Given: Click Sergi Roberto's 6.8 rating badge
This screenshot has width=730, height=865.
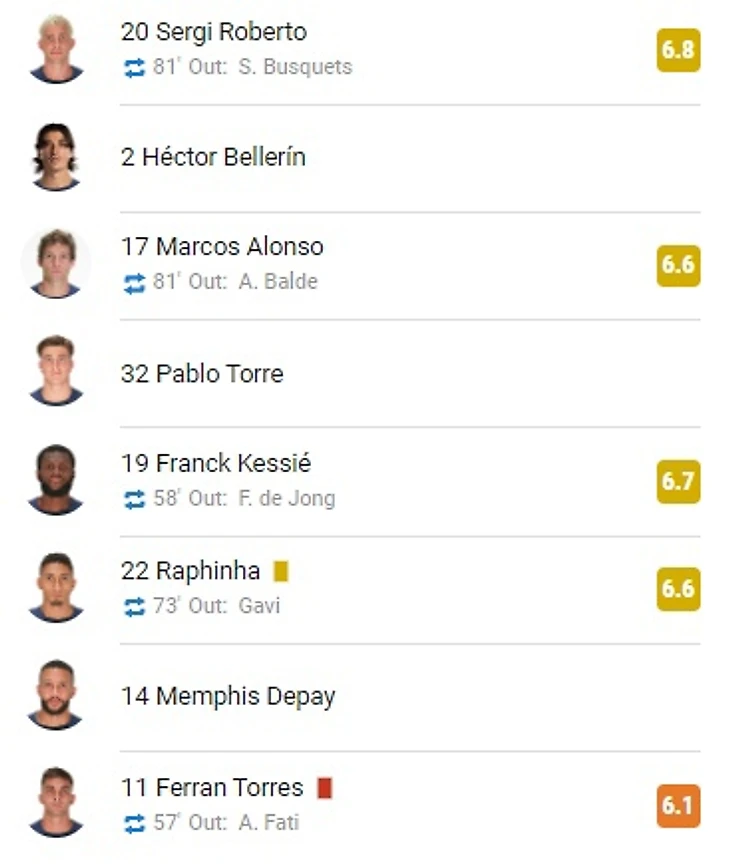Looking at the screenshot, I should 678,50.
